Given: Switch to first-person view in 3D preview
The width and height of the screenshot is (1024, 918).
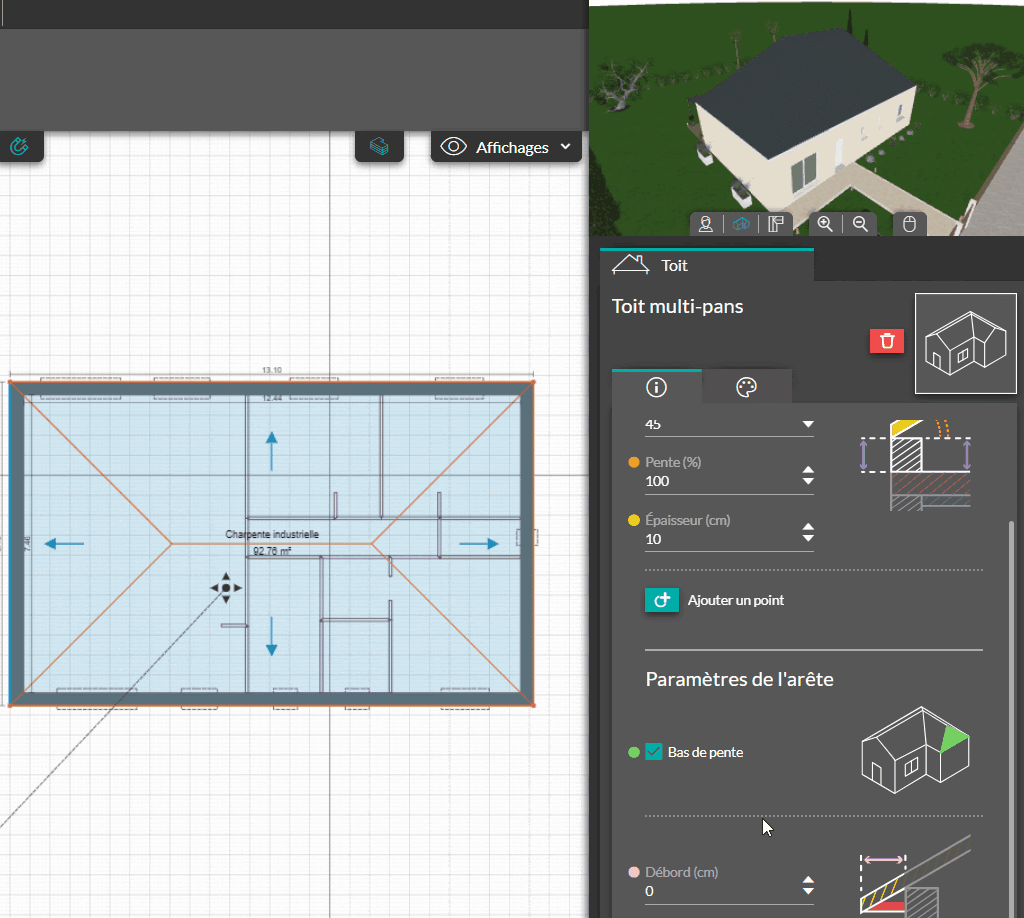Looking at the screenshot, I should pyautogui.click(x=706, y=224).
